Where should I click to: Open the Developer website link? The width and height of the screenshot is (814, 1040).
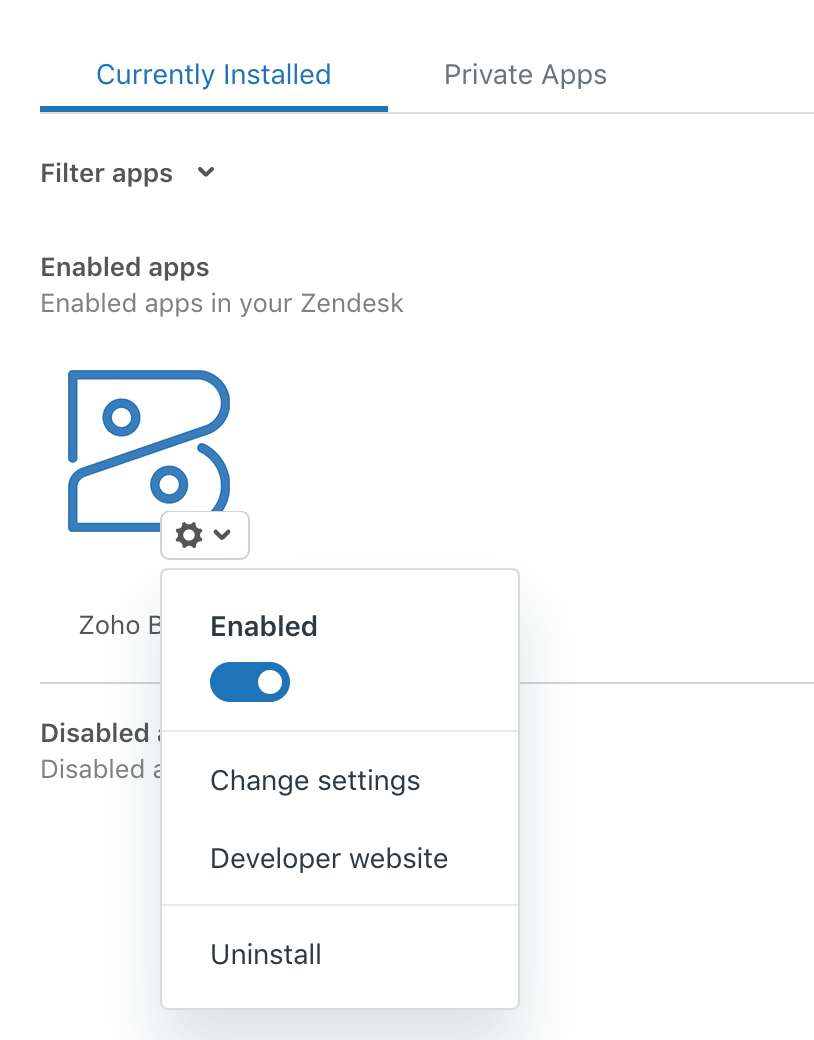point(329,858)
